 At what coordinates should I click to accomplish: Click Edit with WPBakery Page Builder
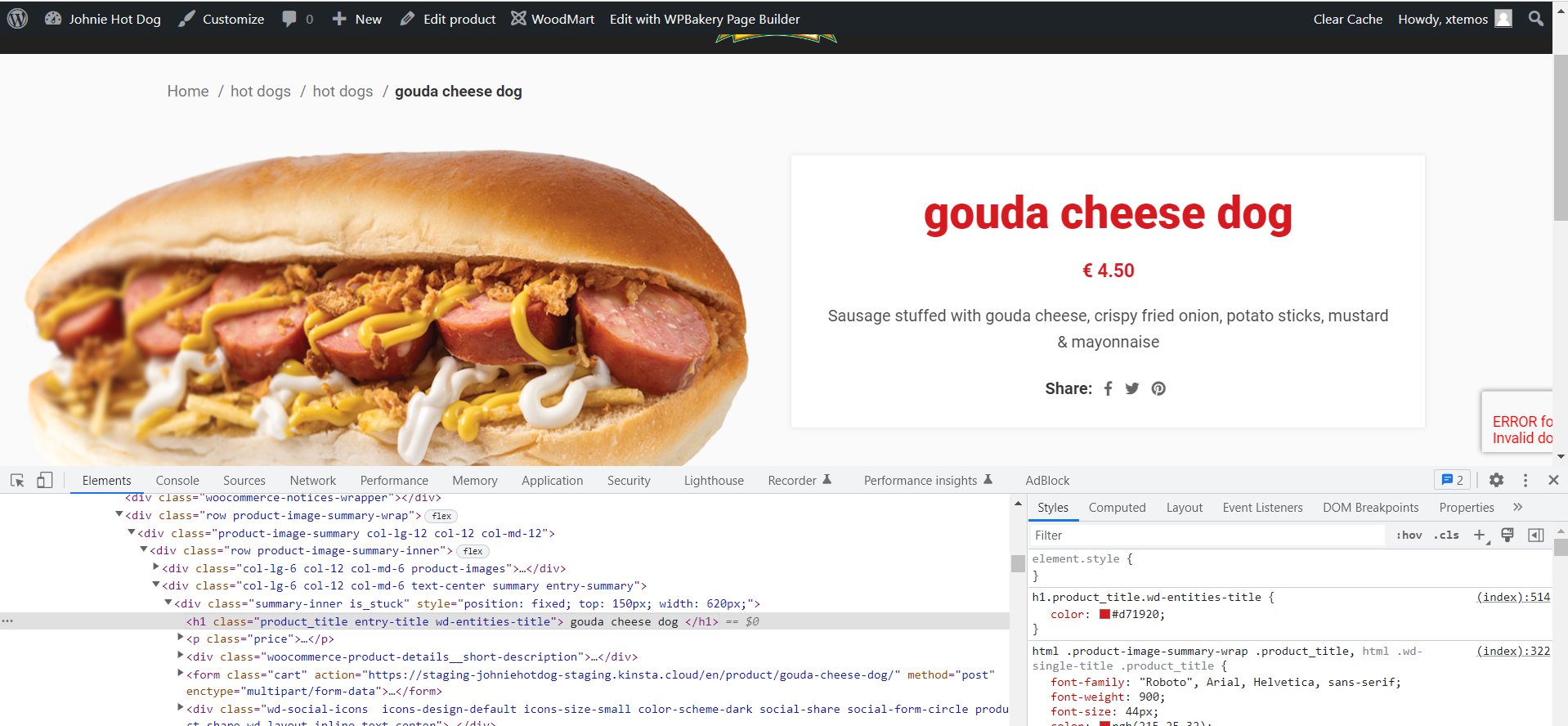[705, 19]
